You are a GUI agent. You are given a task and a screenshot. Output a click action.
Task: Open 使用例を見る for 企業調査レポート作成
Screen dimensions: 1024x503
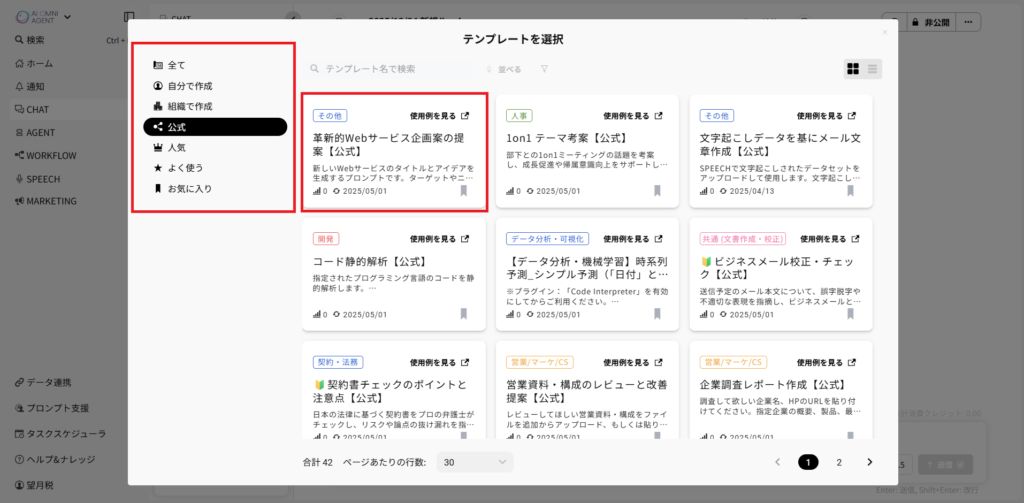[x=826, y=362]
